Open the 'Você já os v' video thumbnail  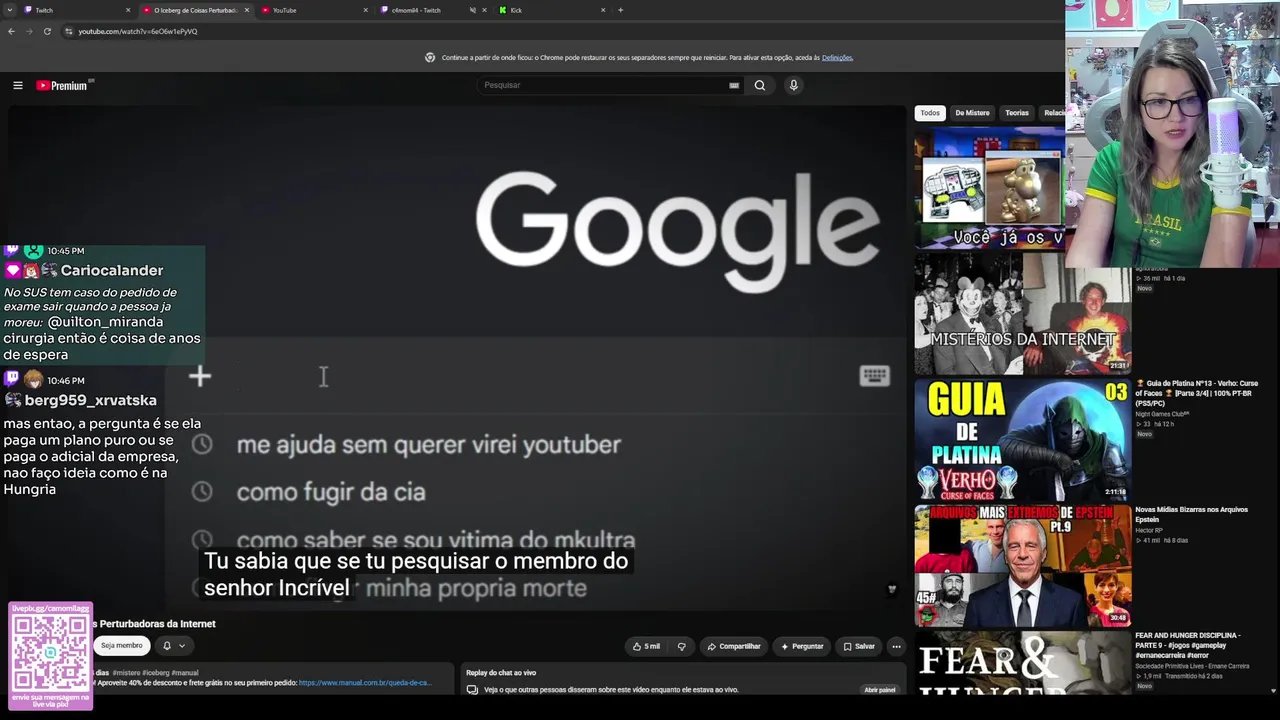pos(989,188)
